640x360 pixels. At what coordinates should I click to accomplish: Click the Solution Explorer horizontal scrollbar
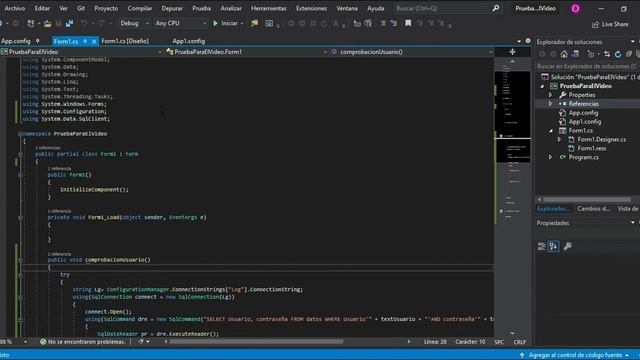pos(587,200)
